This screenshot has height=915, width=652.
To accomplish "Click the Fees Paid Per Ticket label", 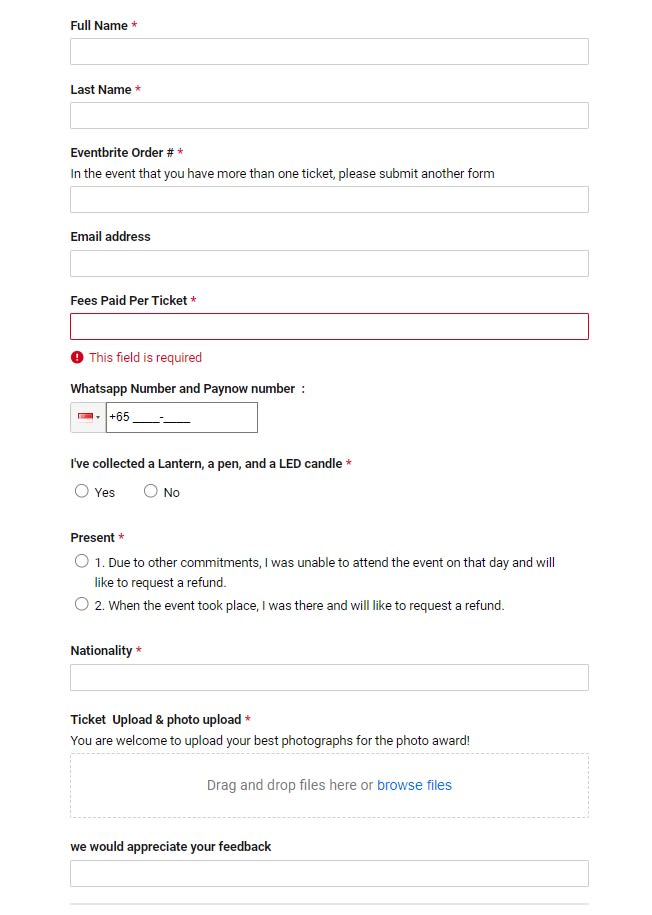I will (128, 300).
